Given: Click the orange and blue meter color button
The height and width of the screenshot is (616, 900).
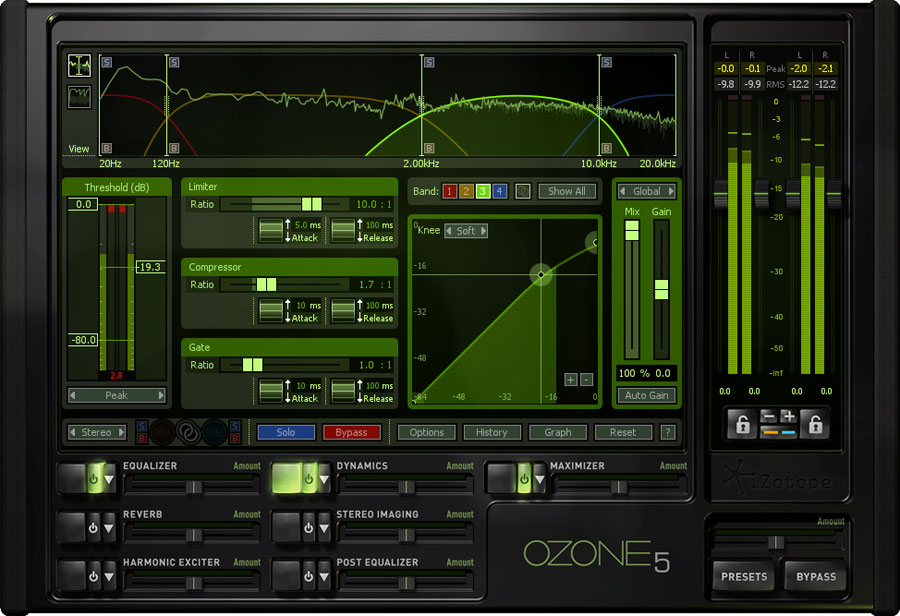Looking at the screenshot, I should [778, 432].
